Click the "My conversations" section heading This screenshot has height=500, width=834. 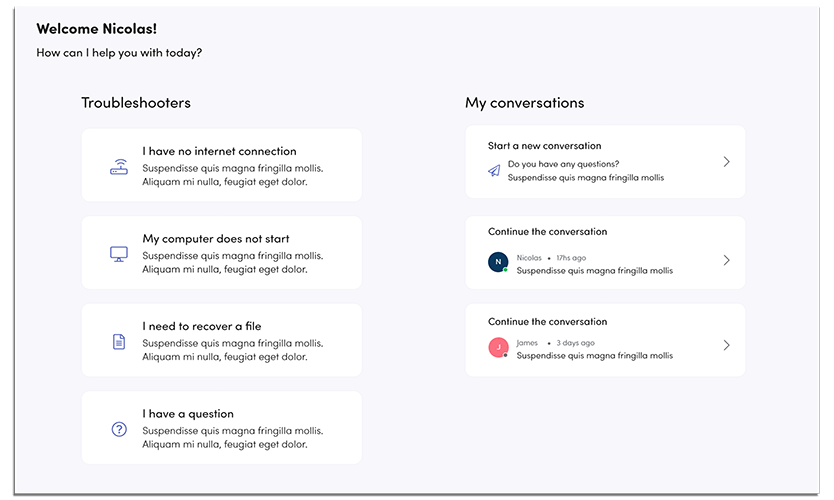pos(524,103)
